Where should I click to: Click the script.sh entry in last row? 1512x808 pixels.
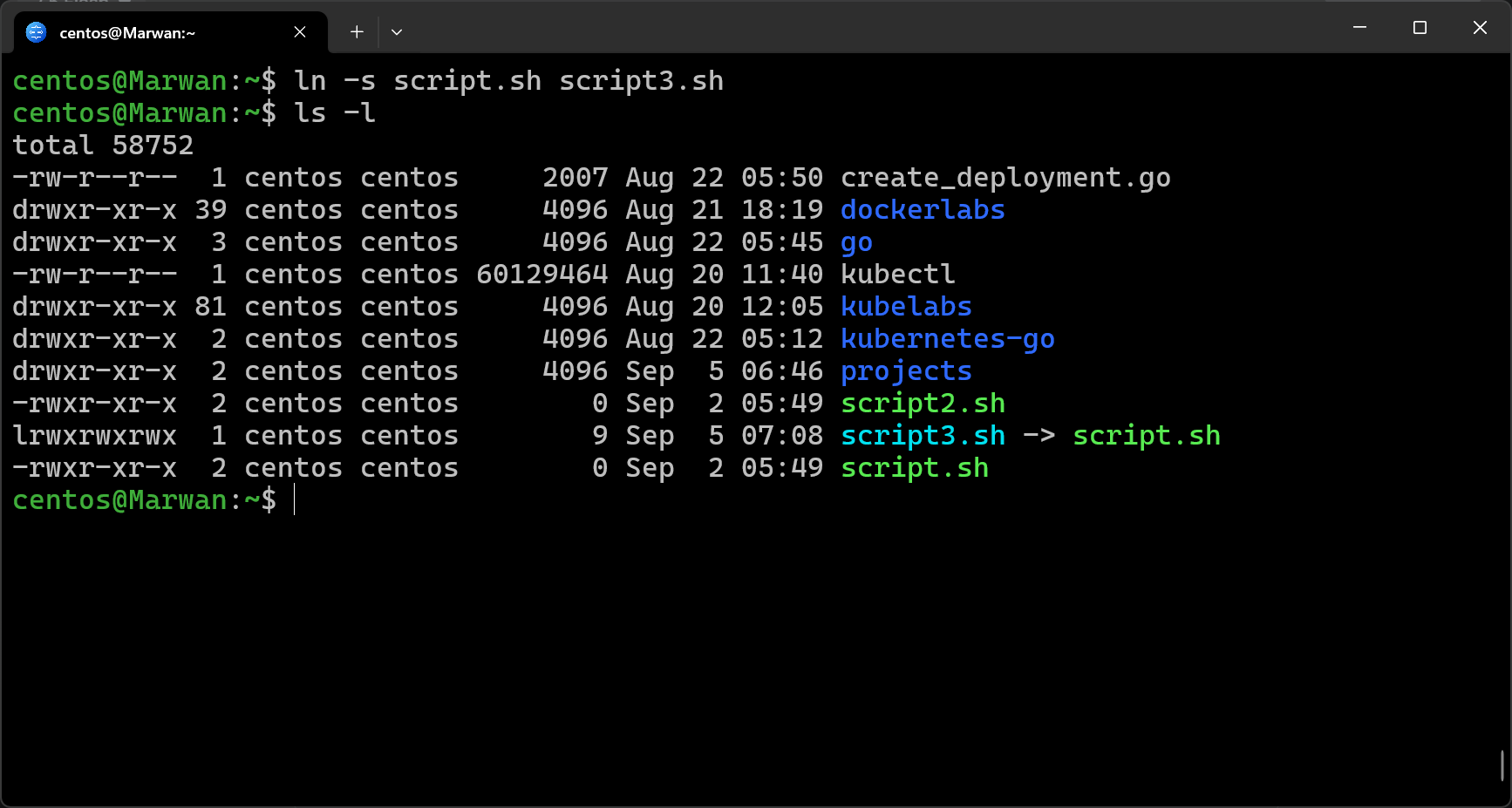point(915,468)
